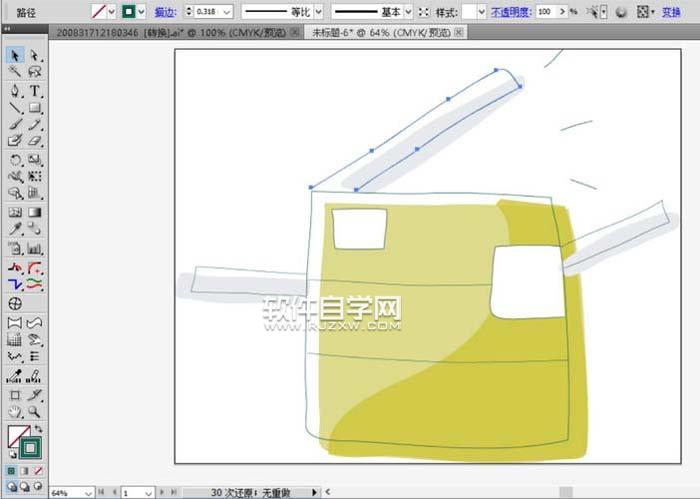This screenshot has width=700, height=499.
Task: Select the Blob Brush tool
Action: point(15,141)
